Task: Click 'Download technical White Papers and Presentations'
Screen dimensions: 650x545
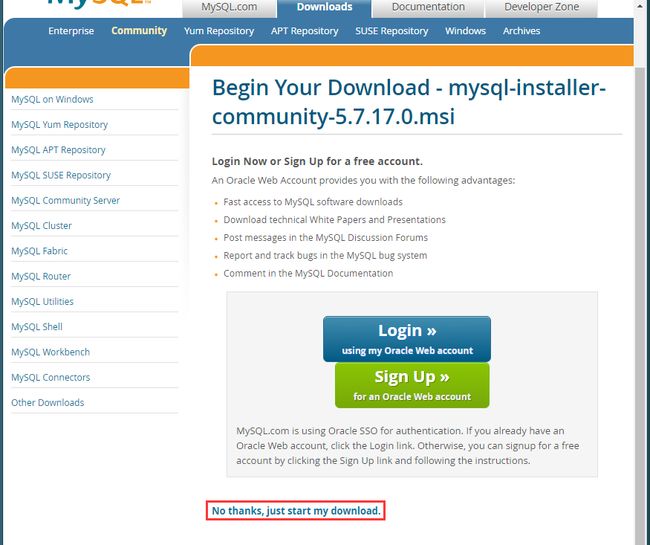Action: [335, 220]
